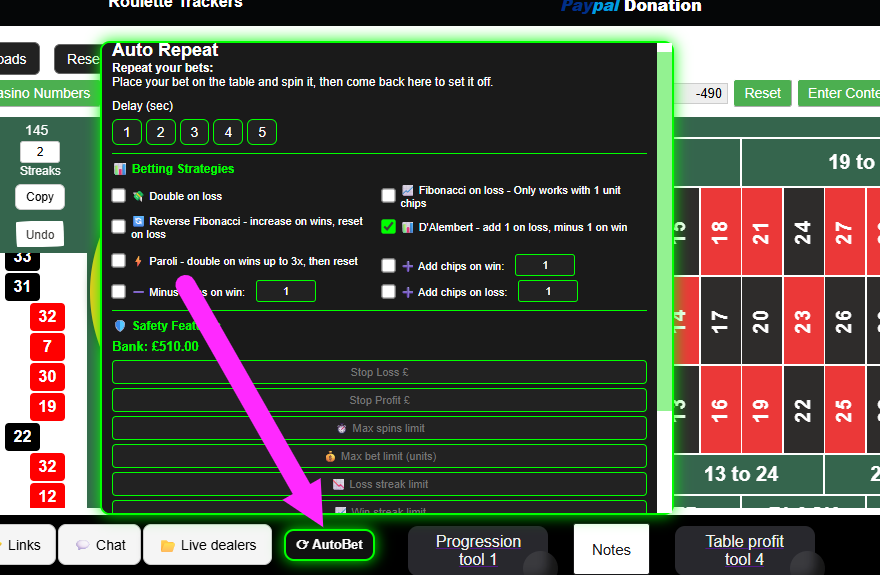Tick Fibonacci on loss checkbox
This screenshot has width=880, height=575.
click(389, 196)
